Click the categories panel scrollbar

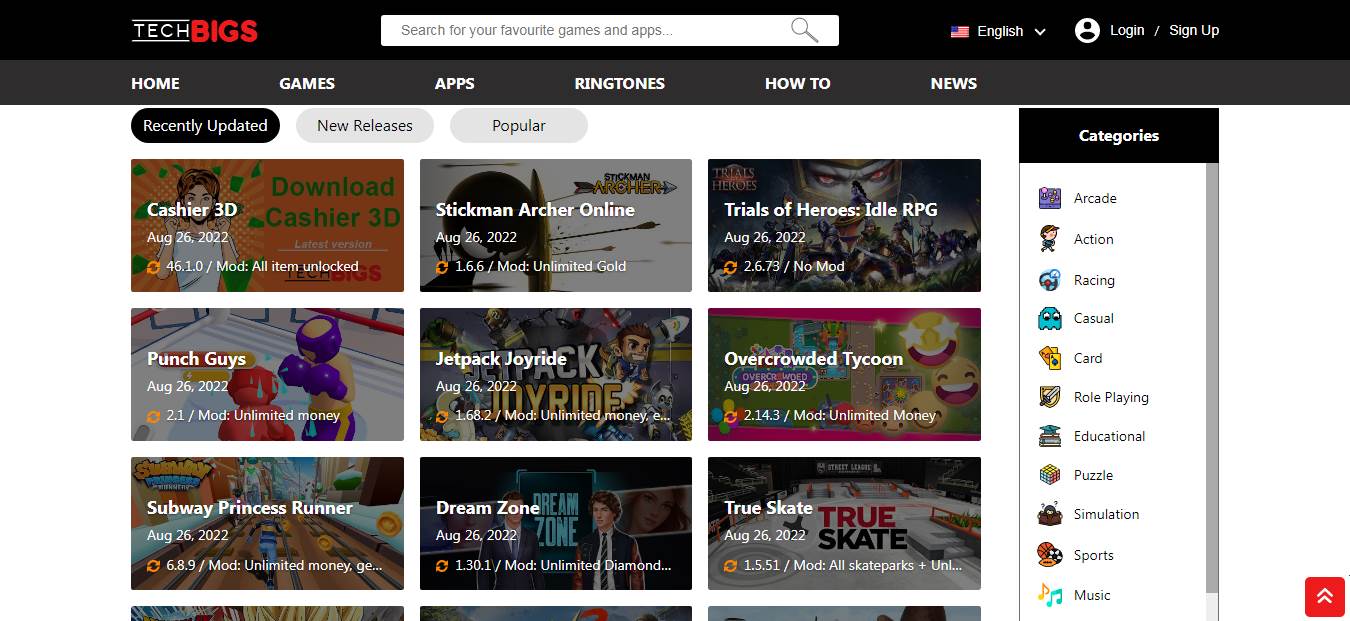pos(1212,378)
